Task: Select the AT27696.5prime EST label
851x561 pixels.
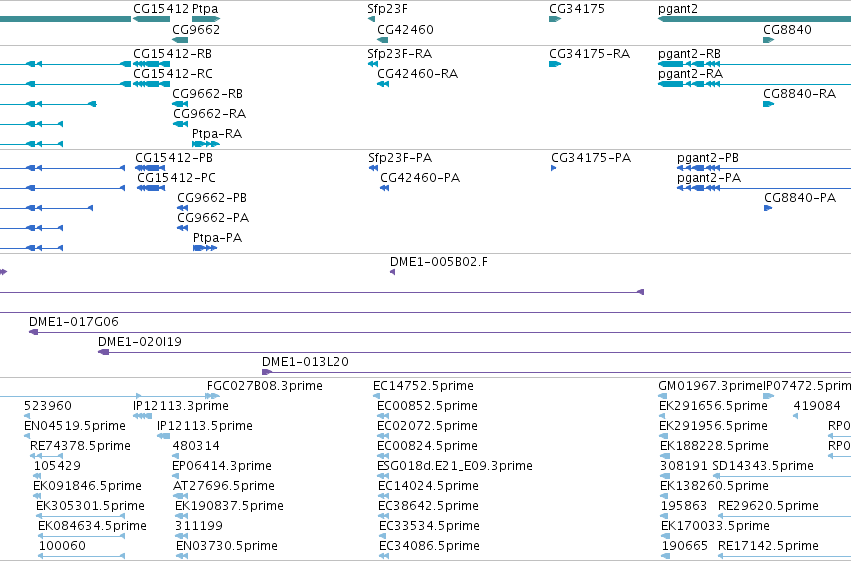Action: 224,486
